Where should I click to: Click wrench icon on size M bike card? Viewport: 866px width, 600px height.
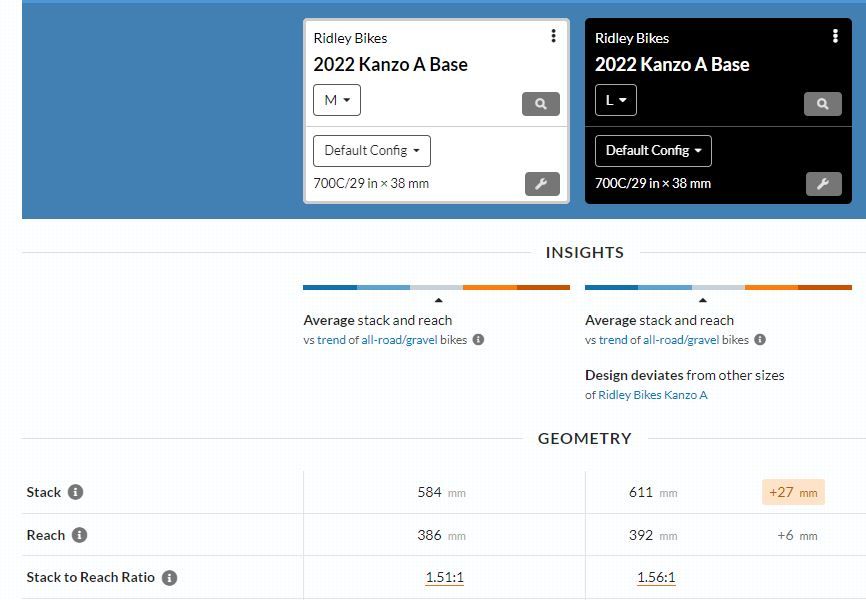point(541,184)
